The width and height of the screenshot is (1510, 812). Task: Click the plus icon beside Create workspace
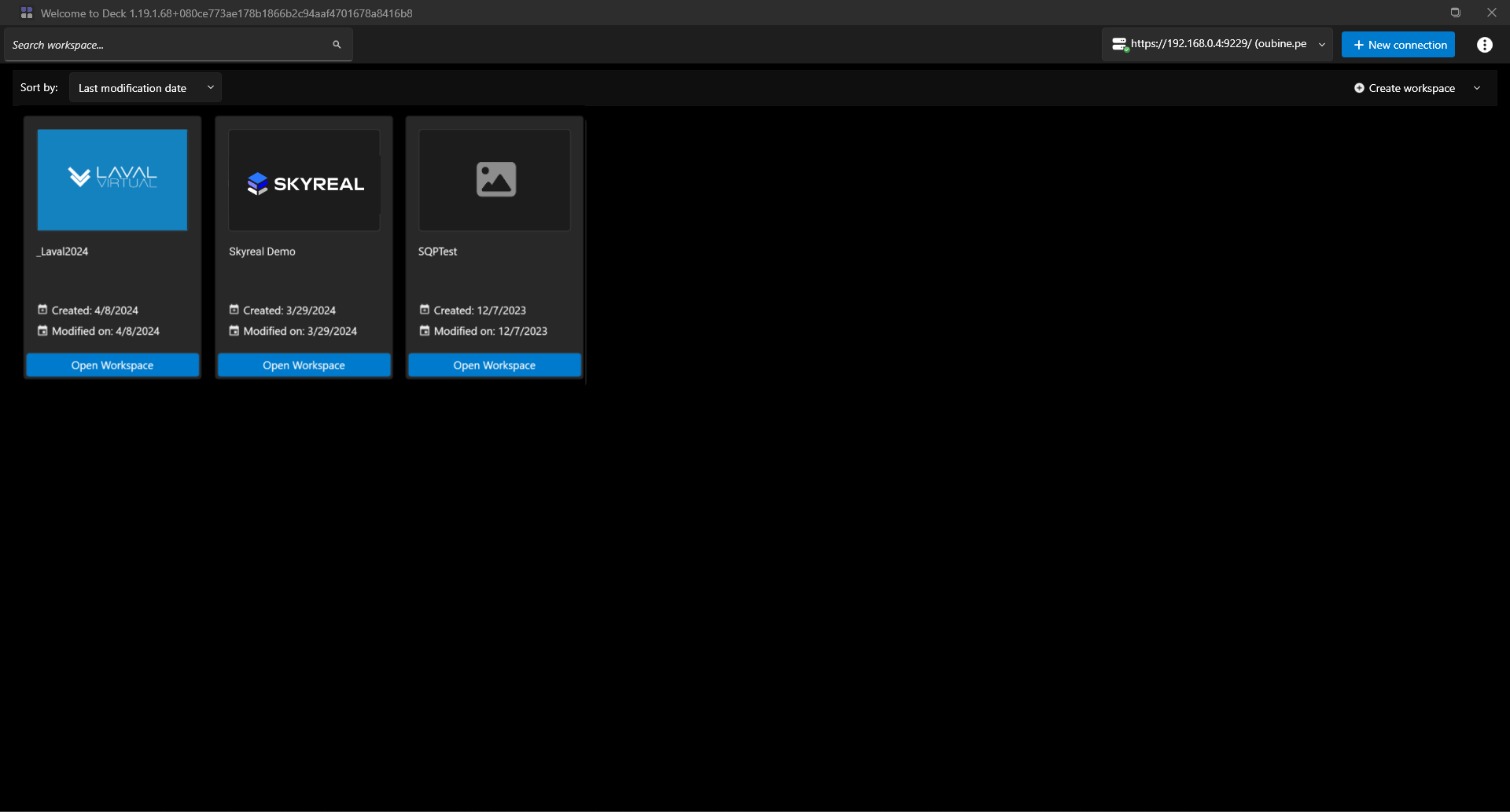tap(1360, 88)
